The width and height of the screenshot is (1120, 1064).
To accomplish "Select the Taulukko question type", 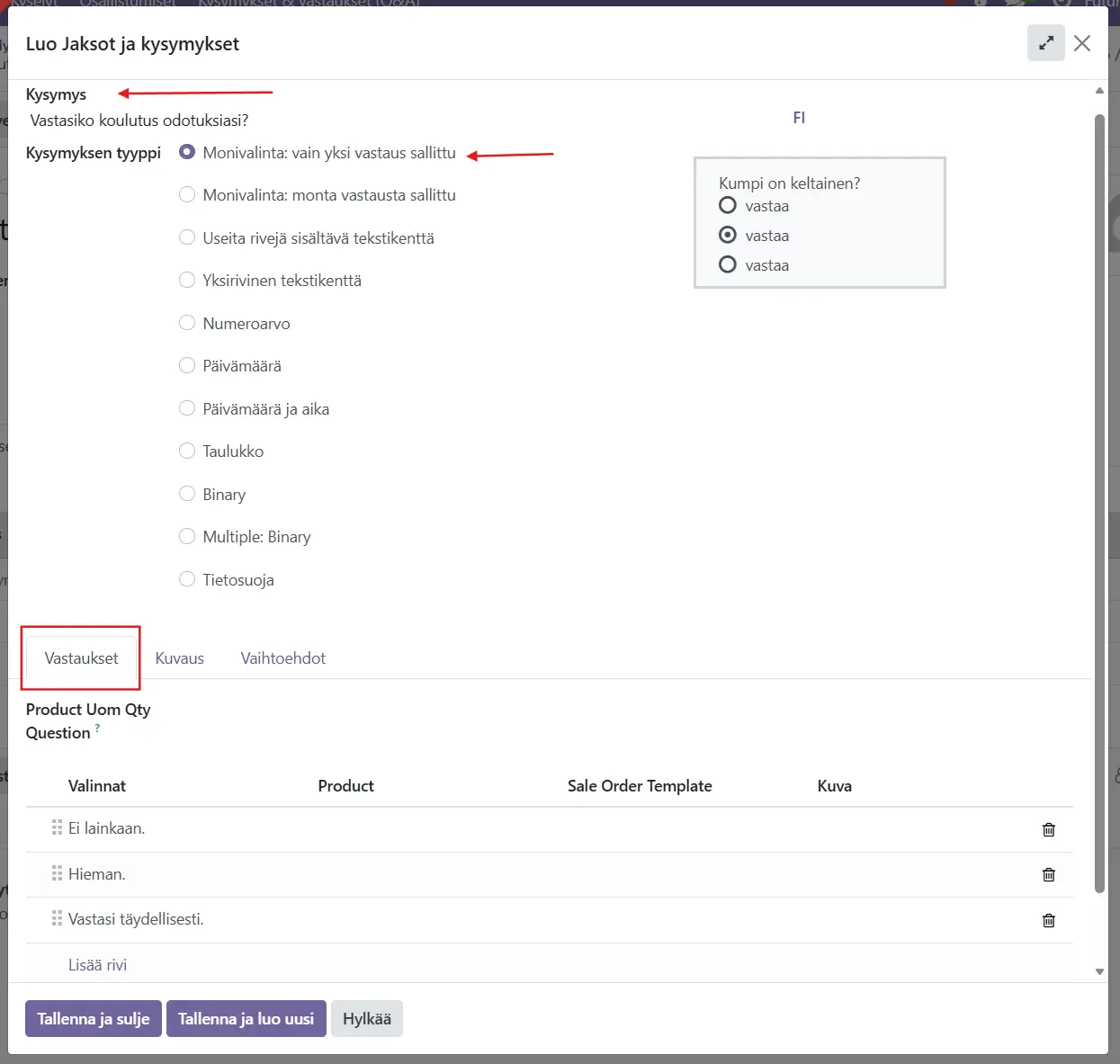I will click(x=187, y=451).
